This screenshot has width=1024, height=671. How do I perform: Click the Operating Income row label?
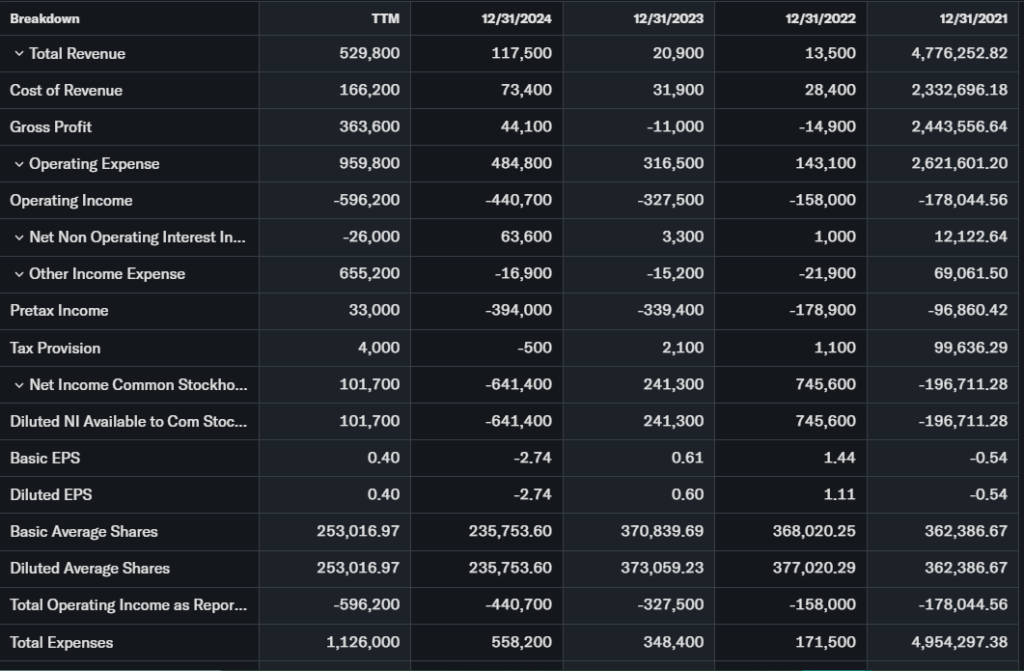(x=71, y=201)
